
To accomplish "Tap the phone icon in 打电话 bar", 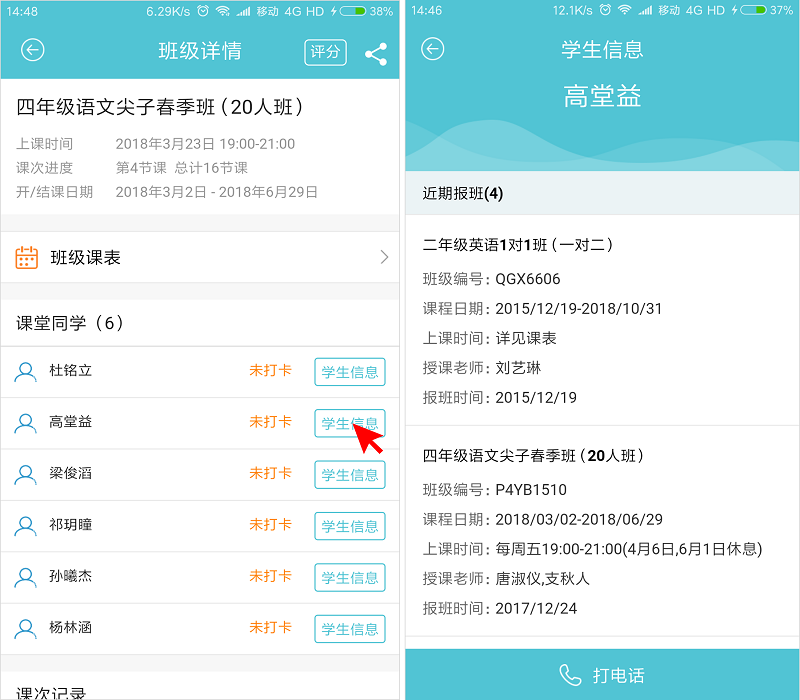I will (x=570, y=676).
